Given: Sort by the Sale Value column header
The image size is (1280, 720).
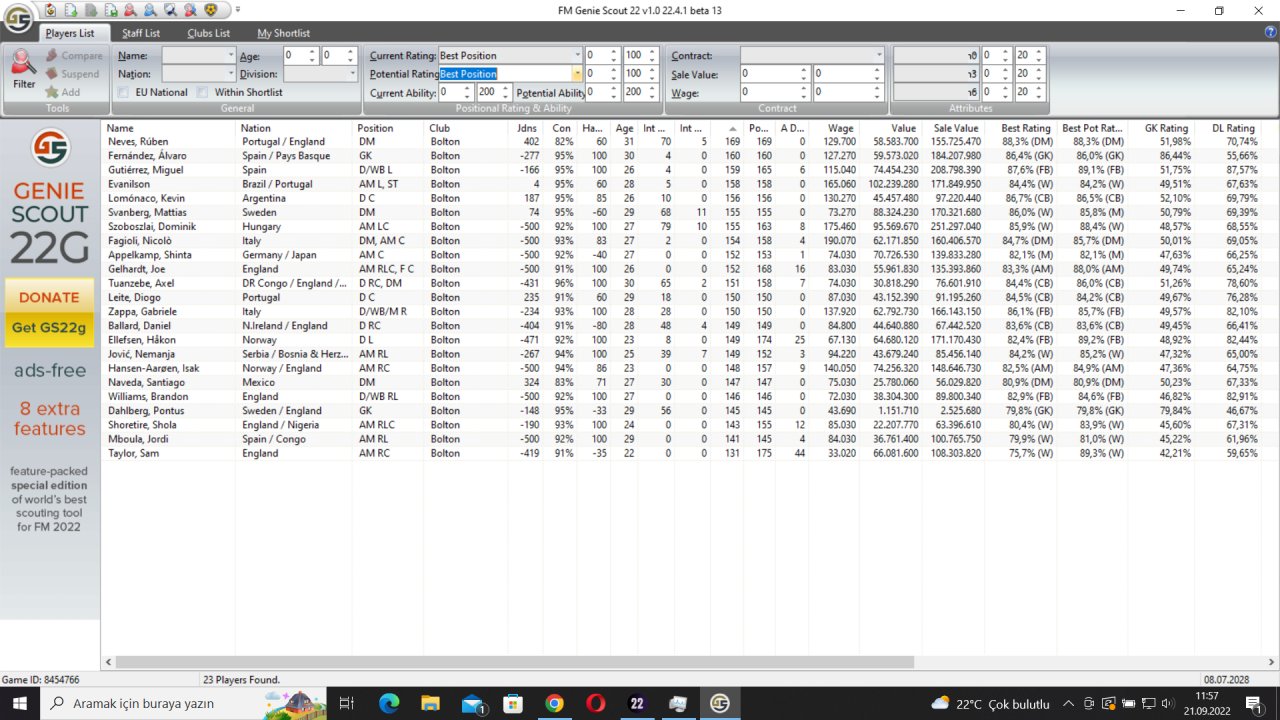Looking at the screenshot, I should pyautogui.click(x=953, y=128).
